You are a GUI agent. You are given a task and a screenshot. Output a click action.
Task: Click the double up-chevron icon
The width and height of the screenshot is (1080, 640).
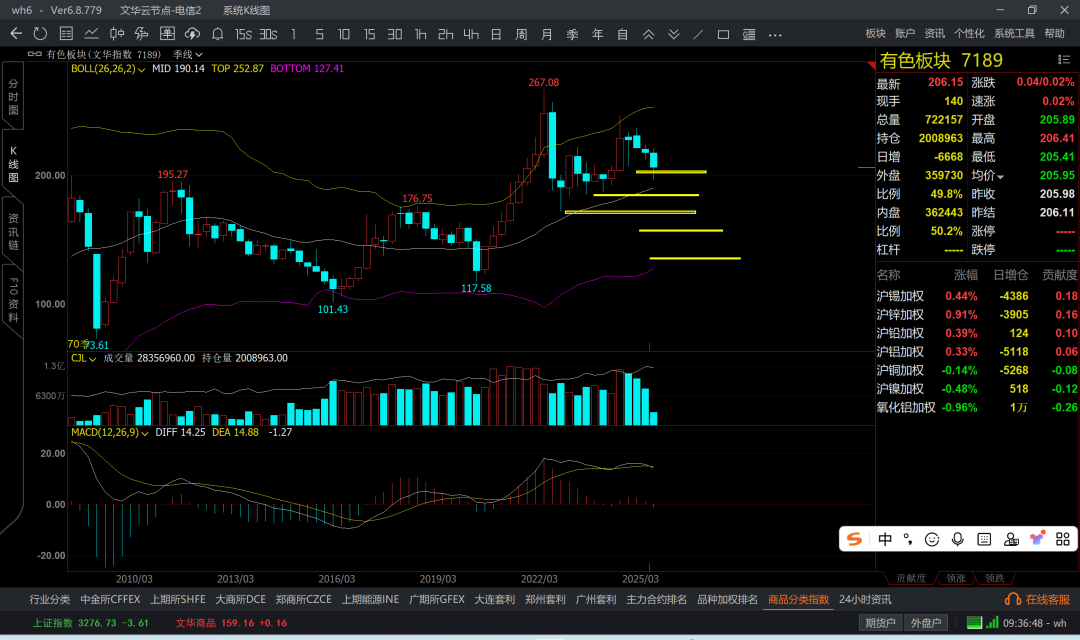click(648, 34)
